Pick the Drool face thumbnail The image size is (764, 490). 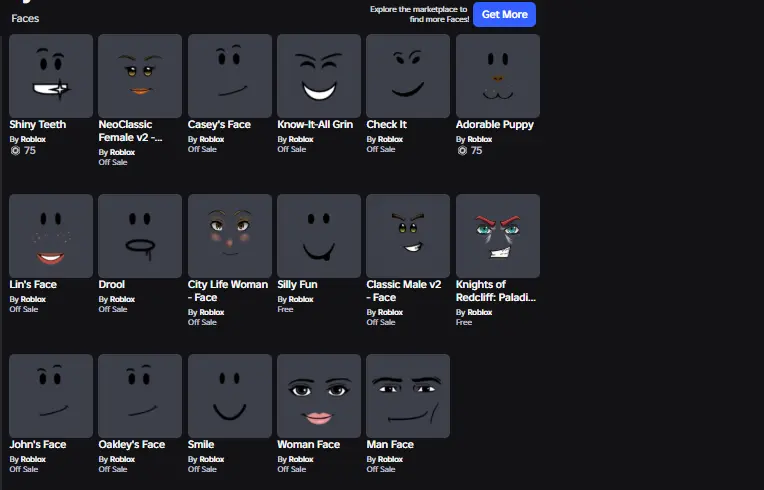(x=140, y=236)
